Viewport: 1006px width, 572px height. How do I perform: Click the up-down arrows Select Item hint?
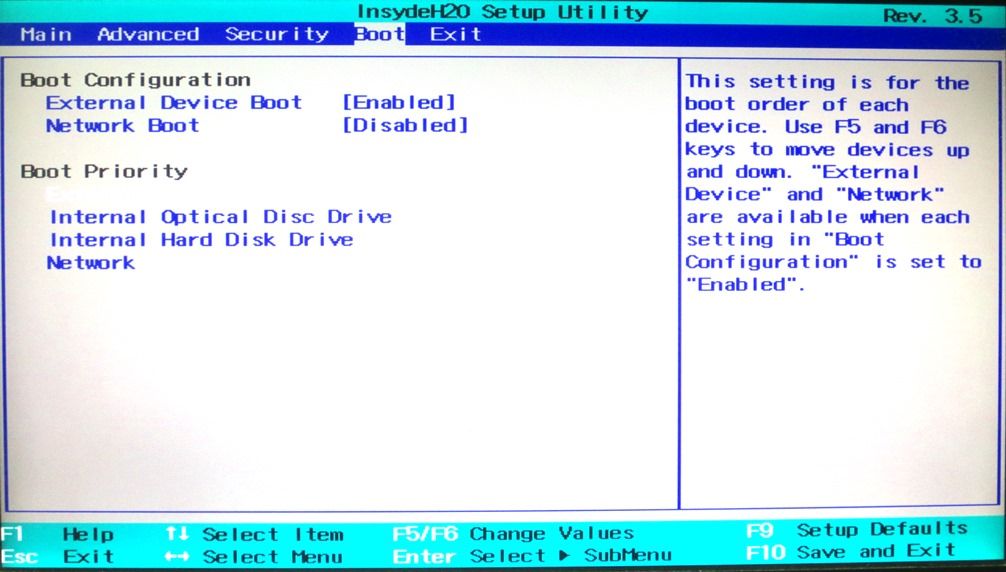(255, 534)
